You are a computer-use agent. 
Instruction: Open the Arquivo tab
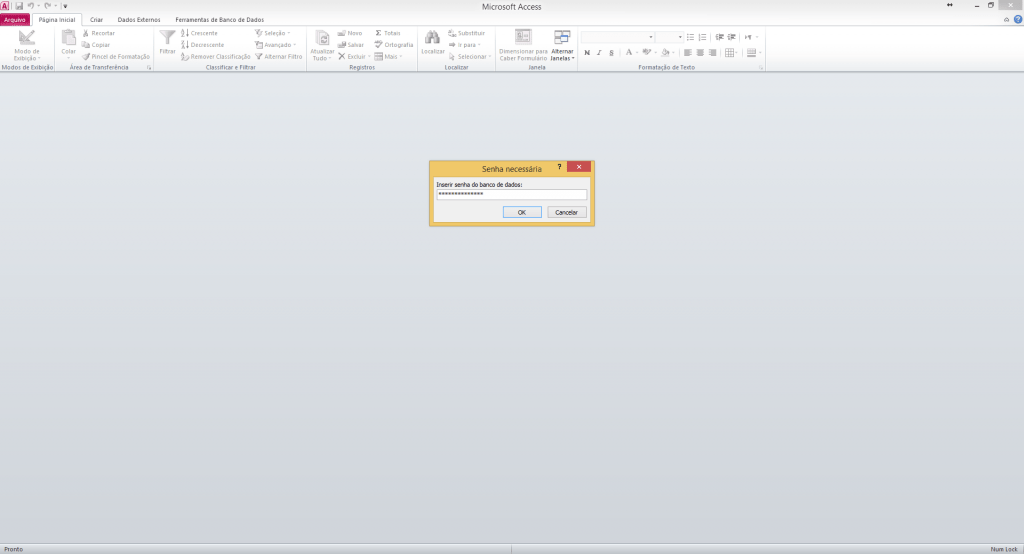14,20
